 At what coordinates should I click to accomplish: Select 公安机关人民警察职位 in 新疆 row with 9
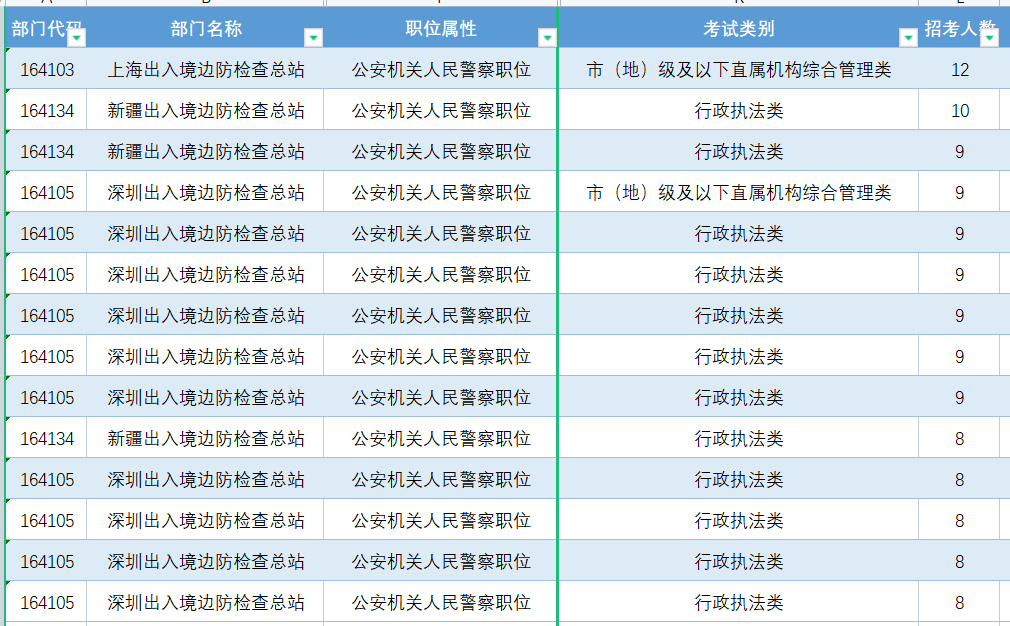(x=441, y=151)
